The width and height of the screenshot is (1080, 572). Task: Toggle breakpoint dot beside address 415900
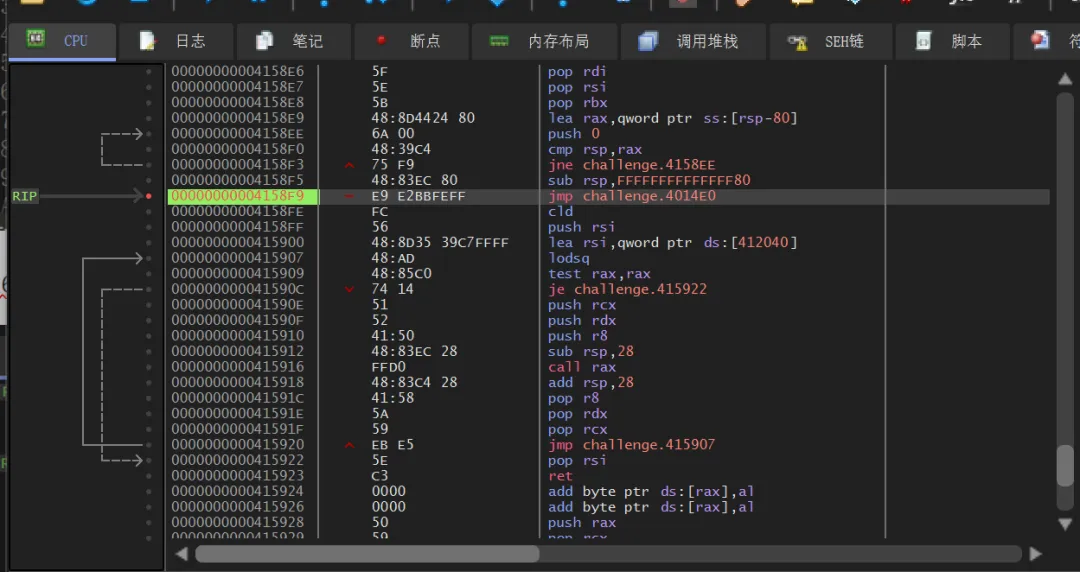coord(149,243)
